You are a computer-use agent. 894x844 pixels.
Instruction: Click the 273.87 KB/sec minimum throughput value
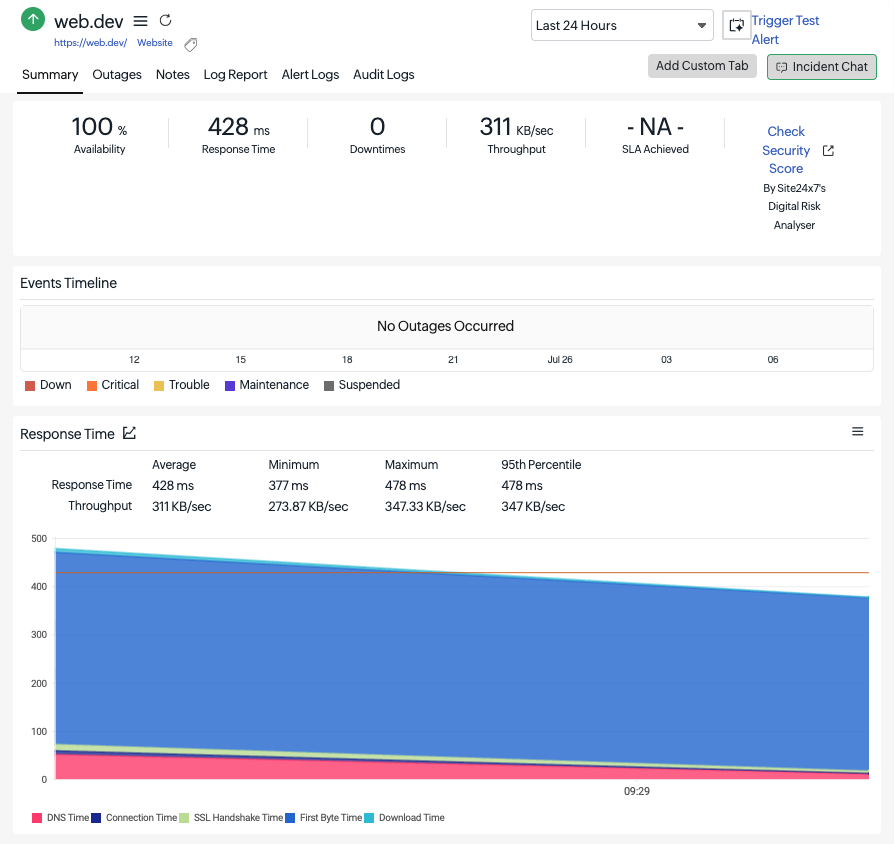click(308, 506)
